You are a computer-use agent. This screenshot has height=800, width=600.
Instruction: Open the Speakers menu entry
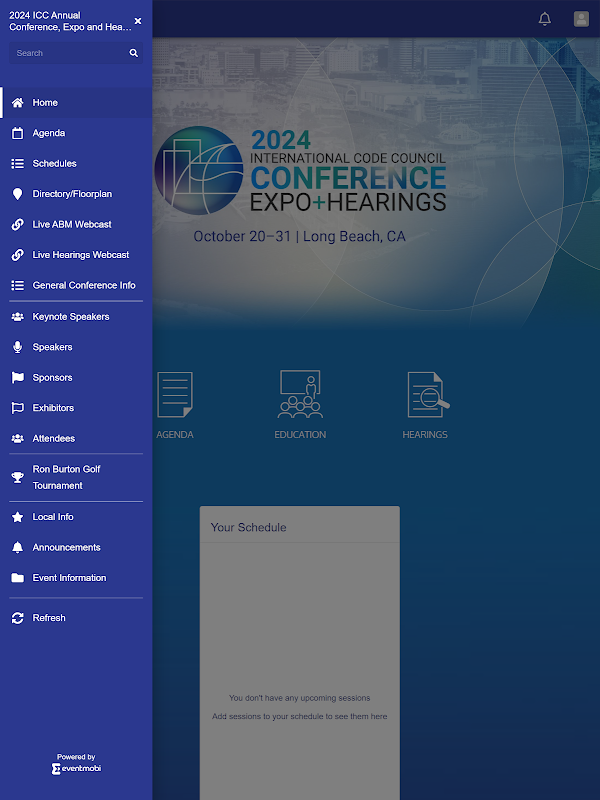coord(76,347)
